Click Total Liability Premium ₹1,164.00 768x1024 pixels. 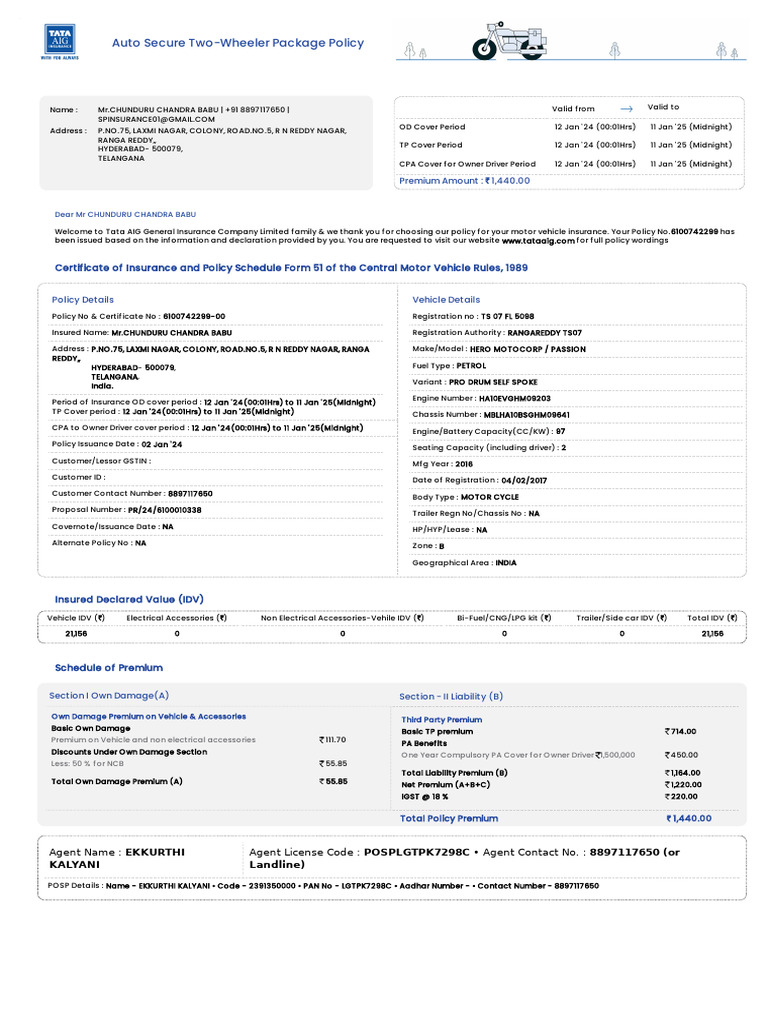pos(682,773)
